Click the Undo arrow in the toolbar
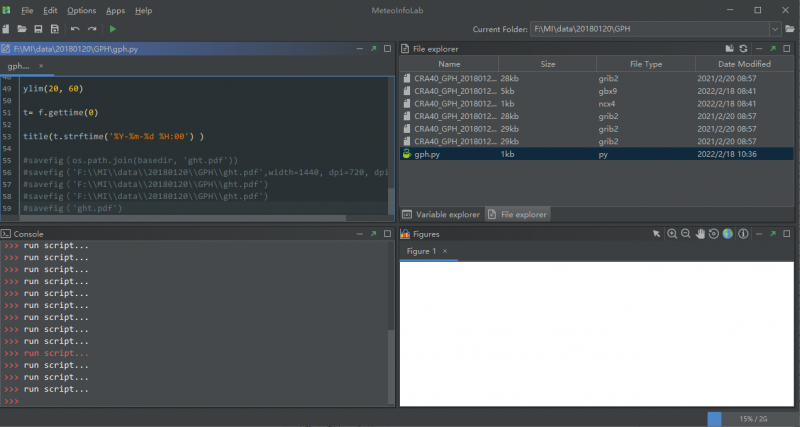The height and width of the screenshot is (427, 800). point(75,29)
